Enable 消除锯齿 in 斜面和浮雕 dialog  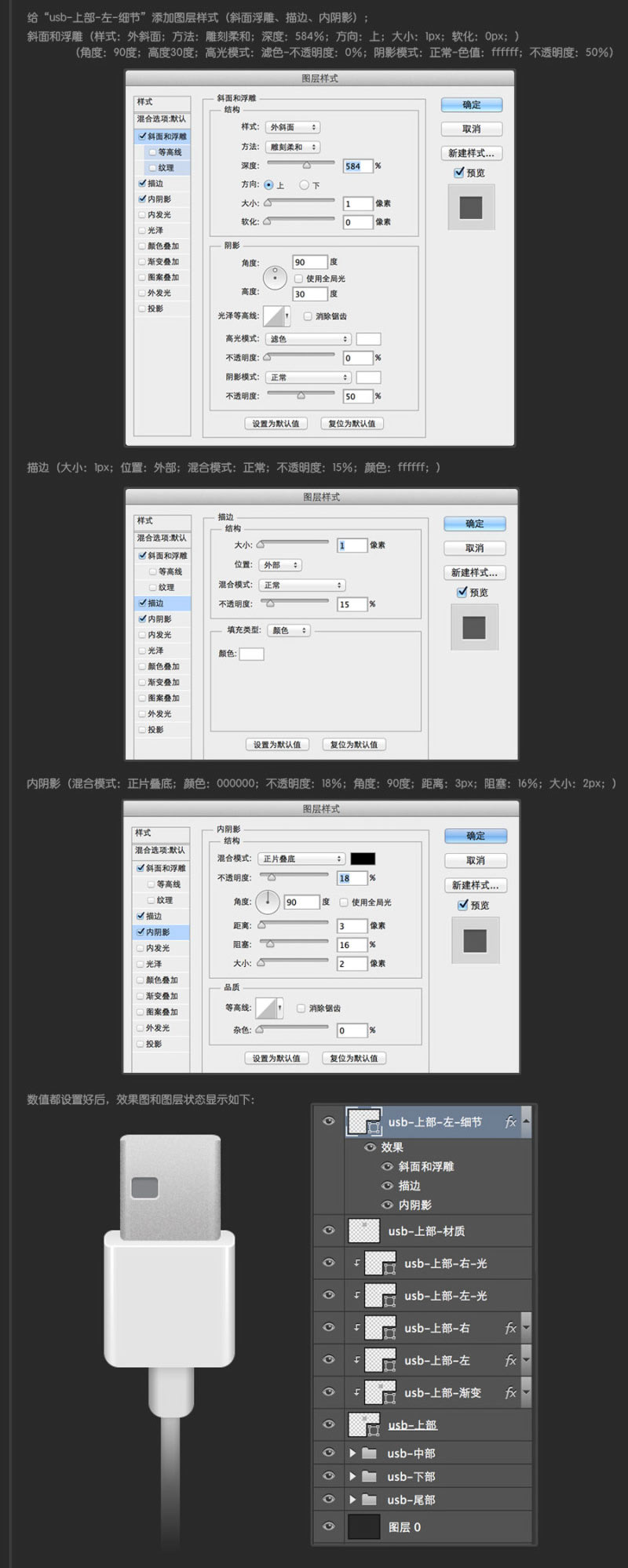tap(308, 316)
